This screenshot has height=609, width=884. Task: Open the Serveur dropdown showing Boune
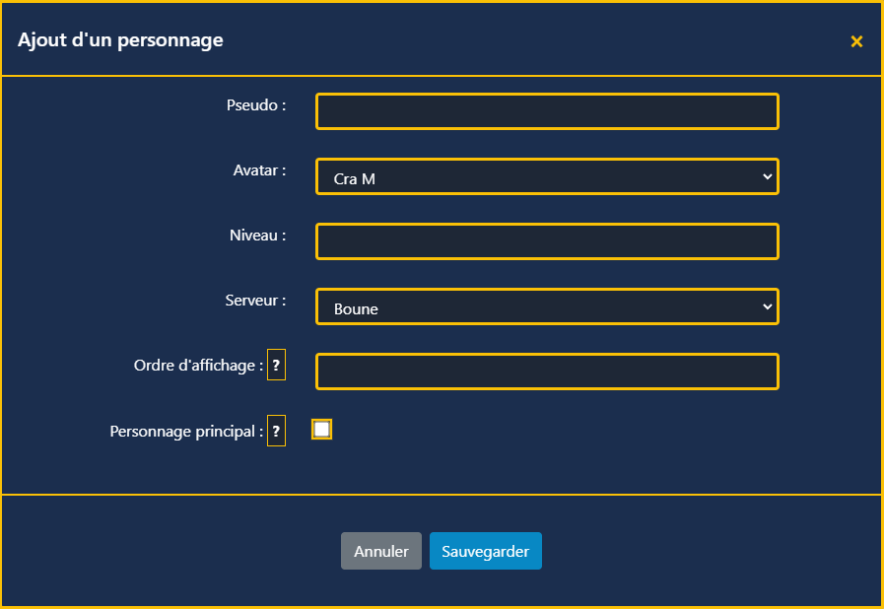point(546,307)
